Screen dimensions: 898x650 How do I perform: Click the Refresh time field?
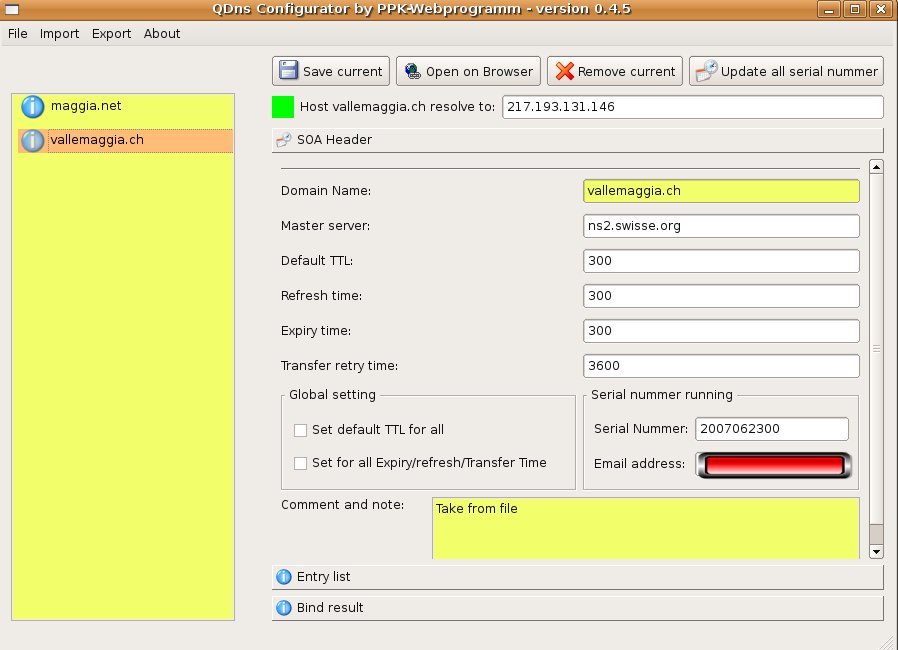click(722, 296)
